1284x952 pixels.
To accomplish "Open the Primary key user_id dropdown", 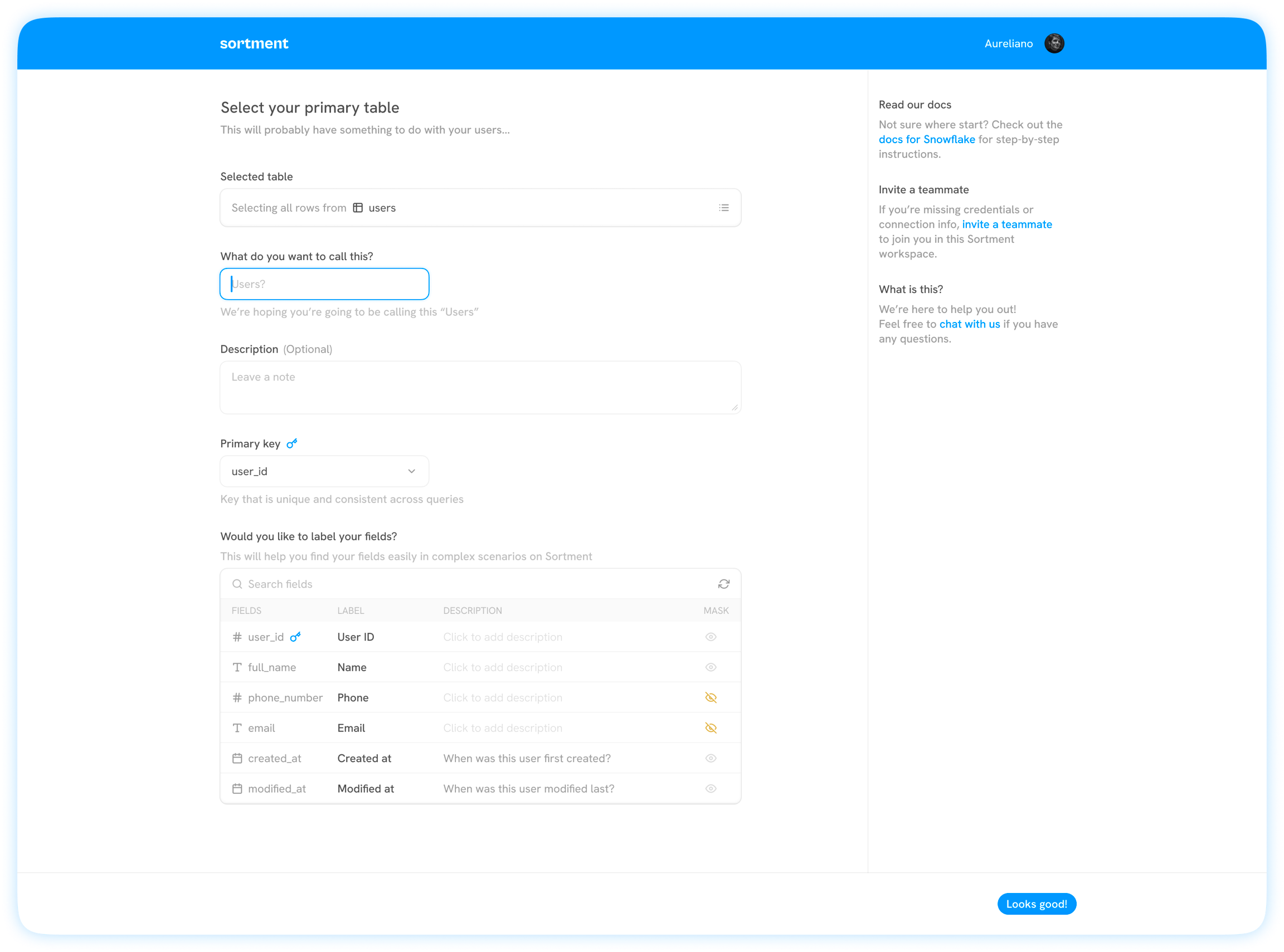I will [324, 471].
